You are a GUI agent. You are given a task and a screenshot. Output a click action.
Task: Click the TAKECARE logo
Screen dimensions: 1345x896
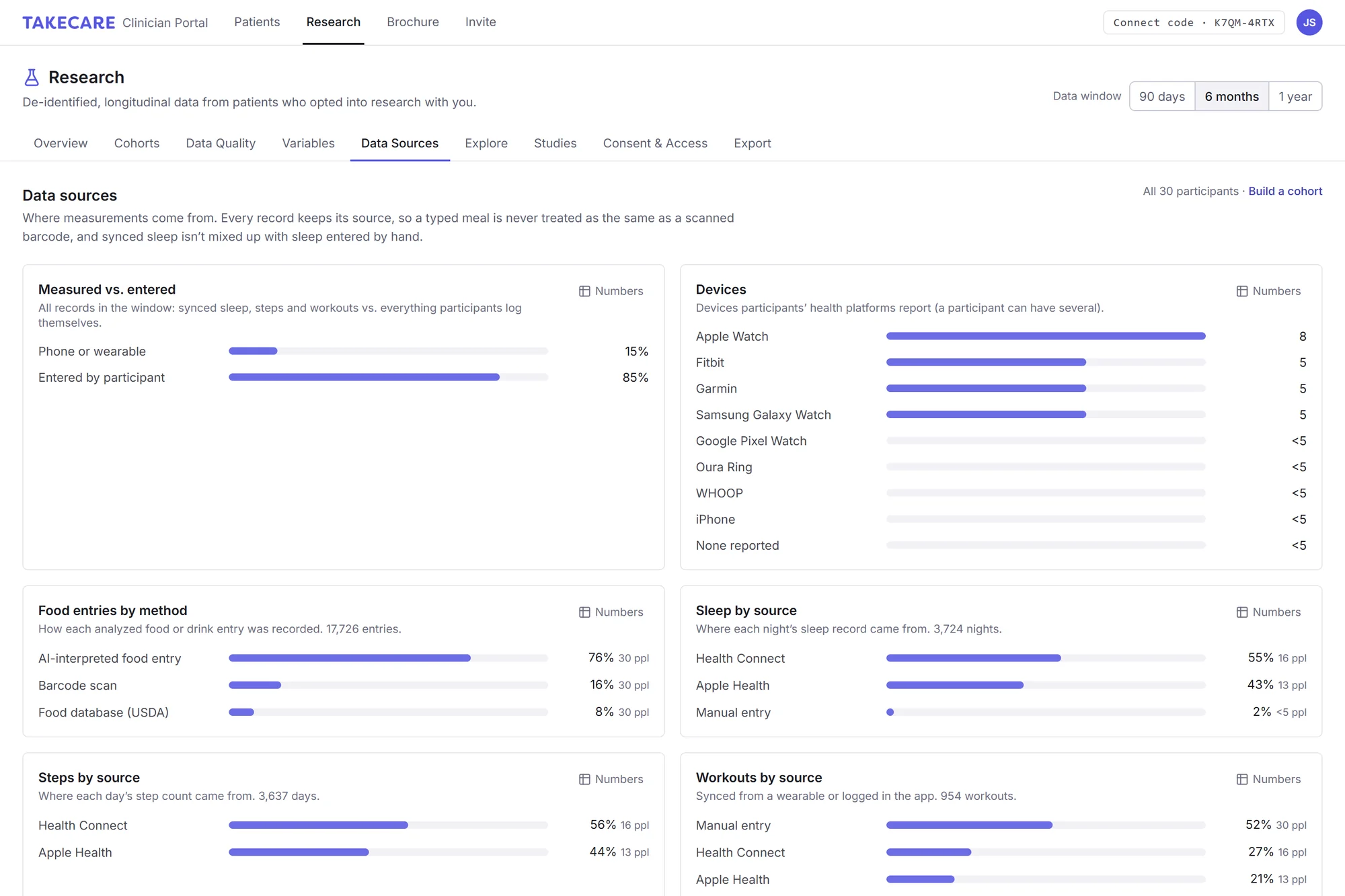[x=69, y=23]
